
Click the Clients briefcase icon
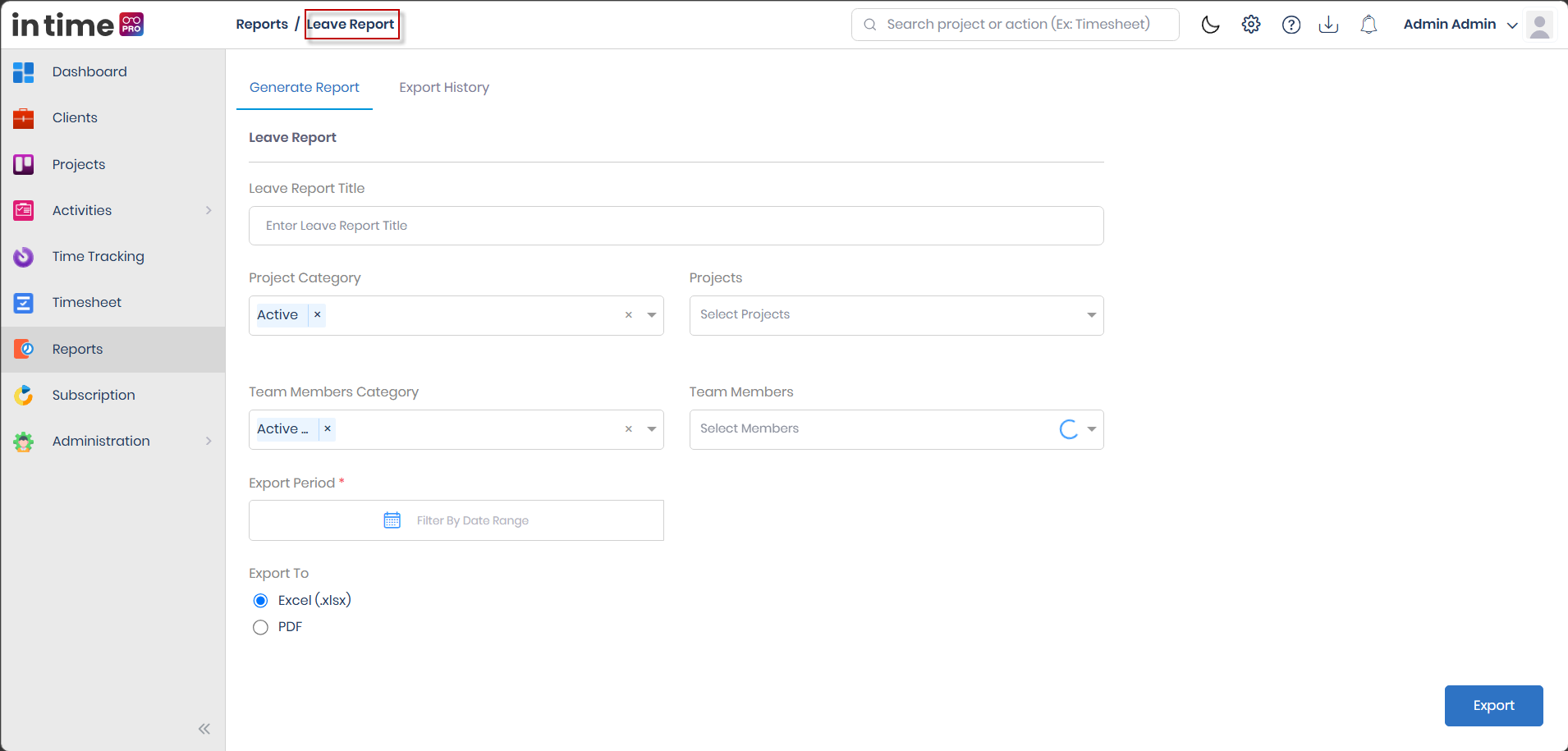point(23,118)
